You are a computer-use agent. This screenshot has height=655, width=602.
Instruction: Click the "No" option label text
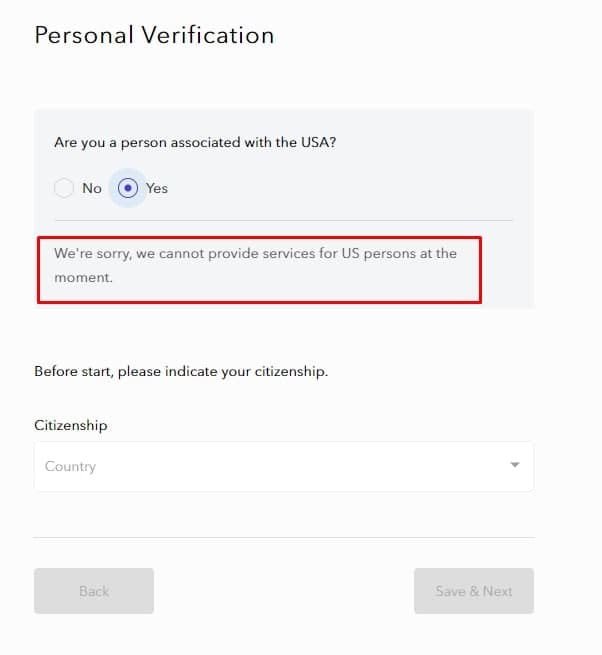pyautogui.click(x=92, y=188)
